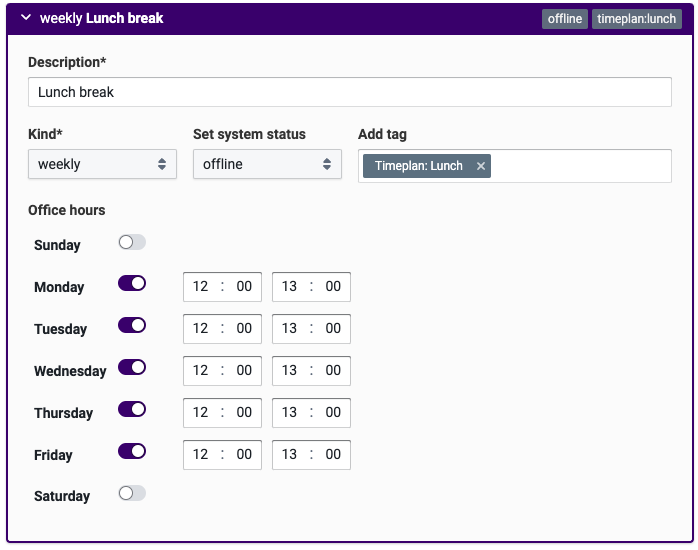Viewport: 698px width, 550px height.
Task: Enable Saturday office hours
Action: coord(132,493)
